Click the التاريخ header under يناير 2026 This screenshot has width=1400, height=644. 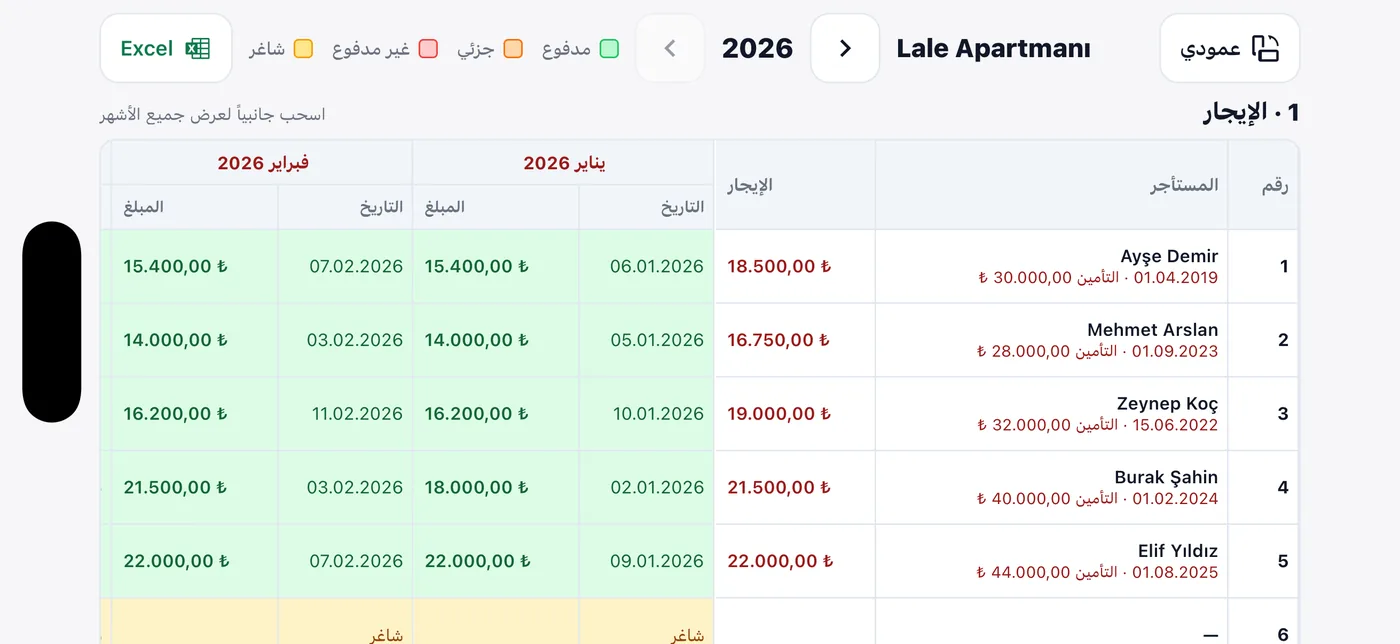[x=682, y=207]
